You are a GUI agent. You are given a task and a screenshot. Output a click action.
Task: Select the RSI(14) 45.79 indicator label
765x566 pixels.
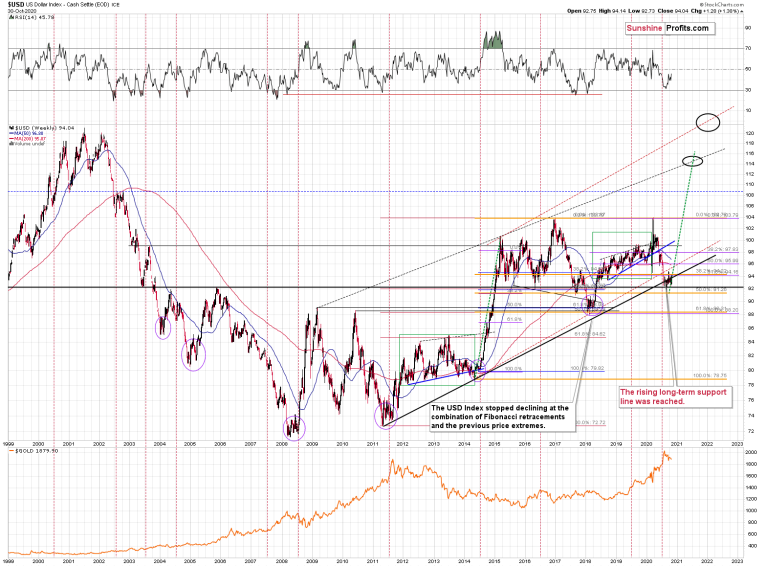pyautogui.click(x=32, y=17)
